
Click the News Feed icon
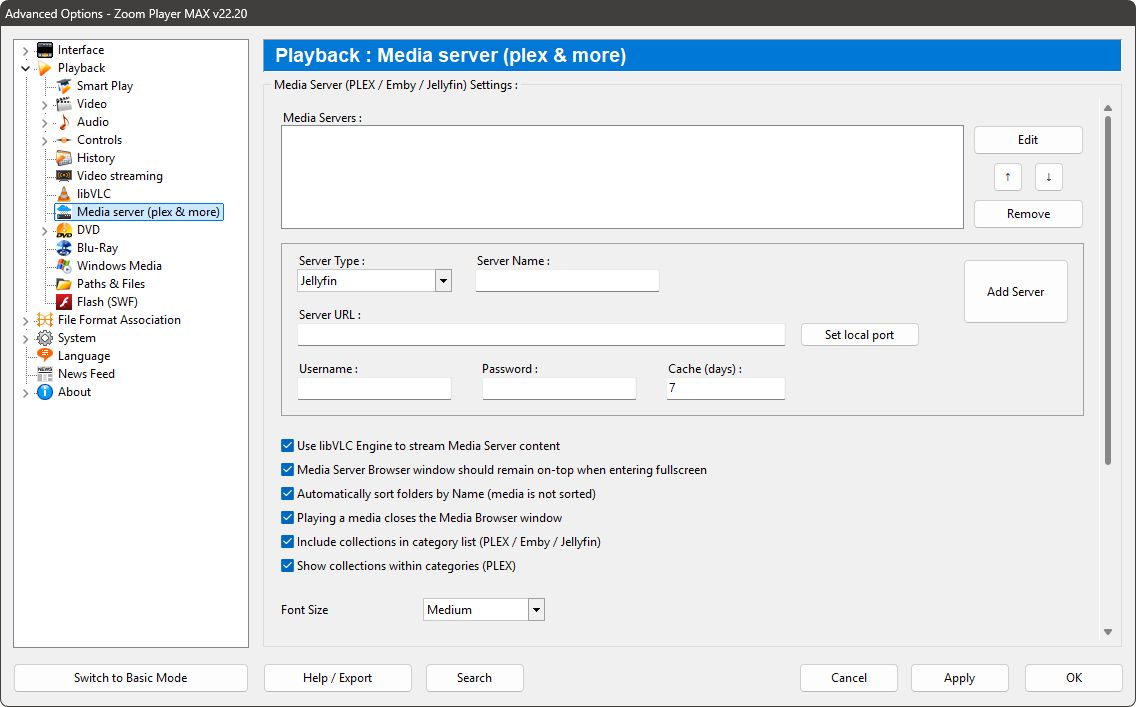pyautogui.click(x=44, y=373)
